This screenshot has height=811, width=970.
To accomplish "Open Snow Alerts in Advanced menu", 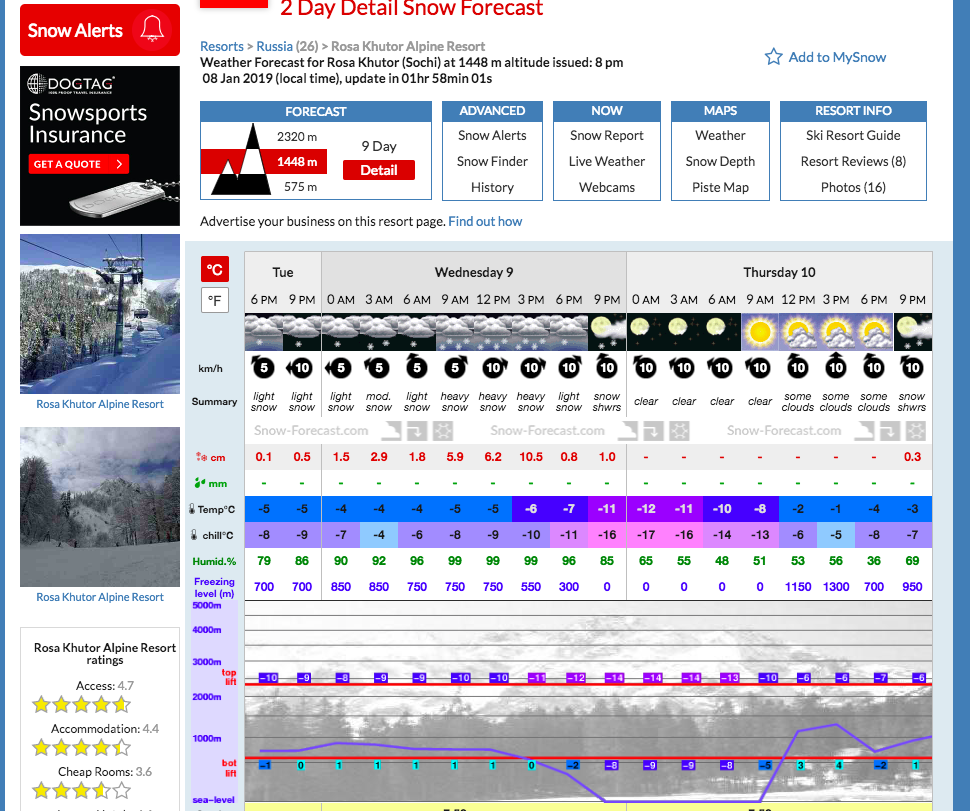I will [x=492, y=135].
